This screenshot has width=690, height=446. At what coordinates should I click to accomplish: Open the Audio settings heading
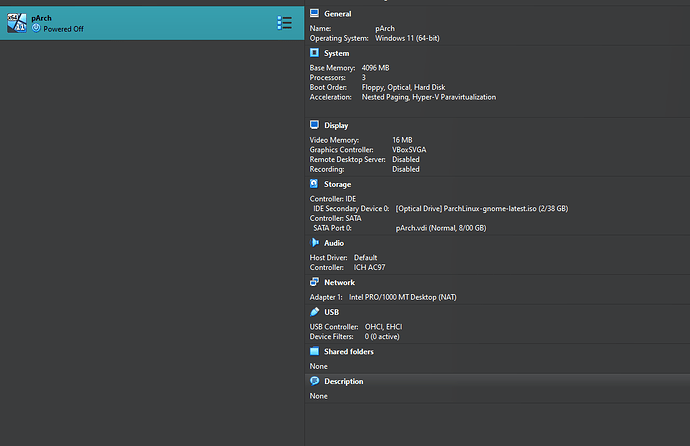tap(334, 243)
